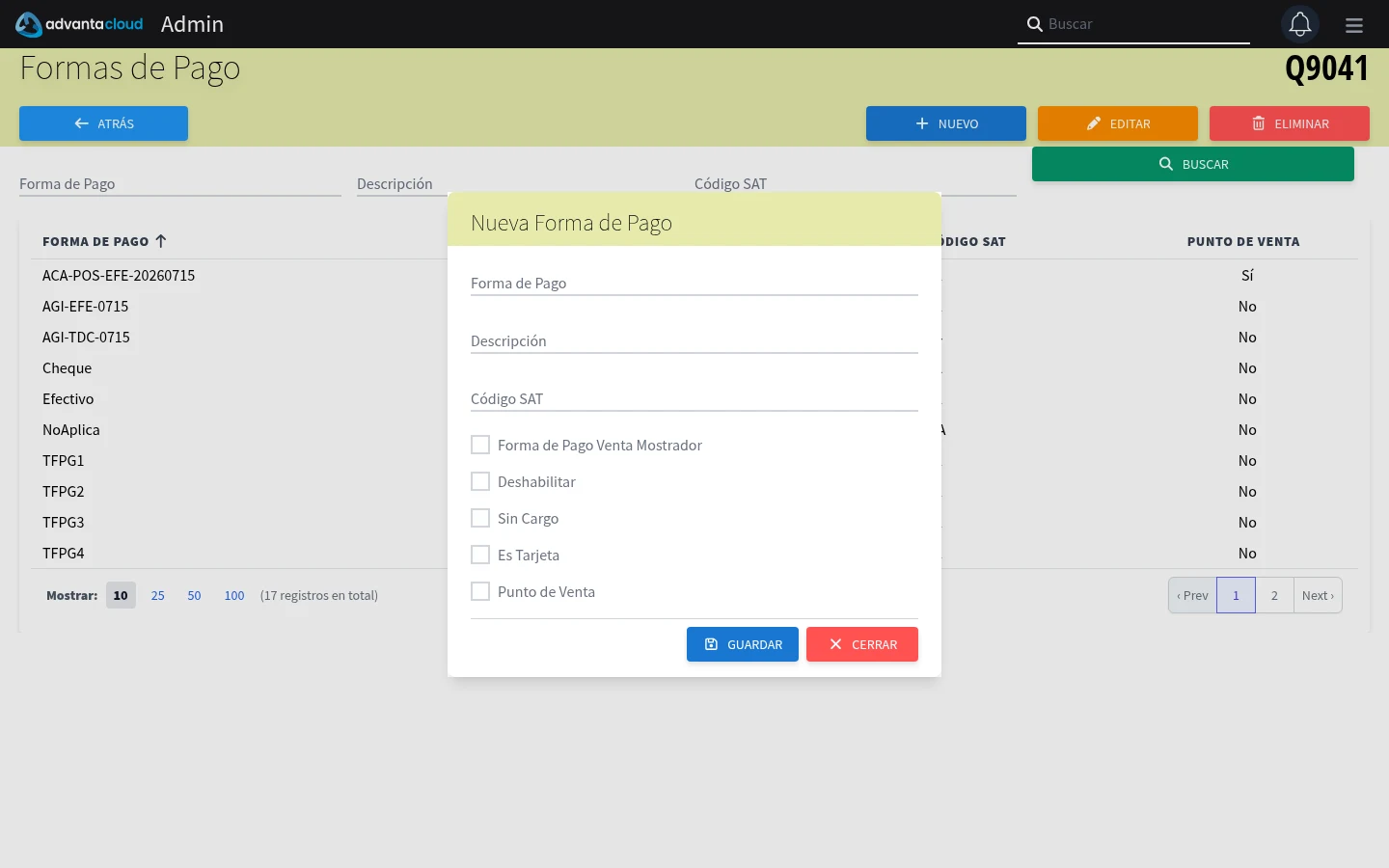Go back with the Atrás button

[x=103, y=123]
